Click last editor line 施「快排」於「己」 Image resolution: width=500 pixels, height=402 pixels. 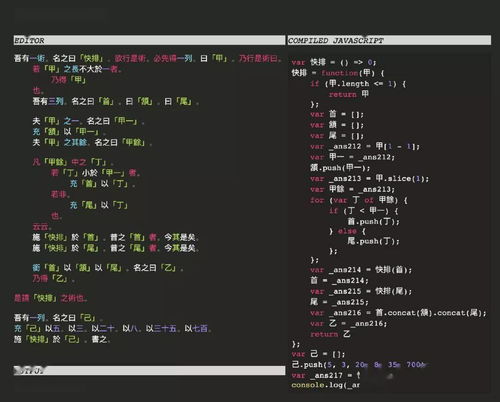[x=62, y=339]
